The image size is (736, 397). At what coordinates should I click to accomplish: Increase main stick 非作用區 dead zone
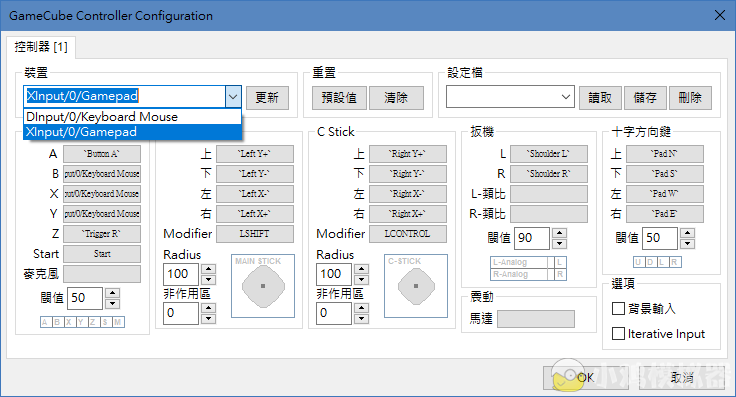tap(208, 308)
